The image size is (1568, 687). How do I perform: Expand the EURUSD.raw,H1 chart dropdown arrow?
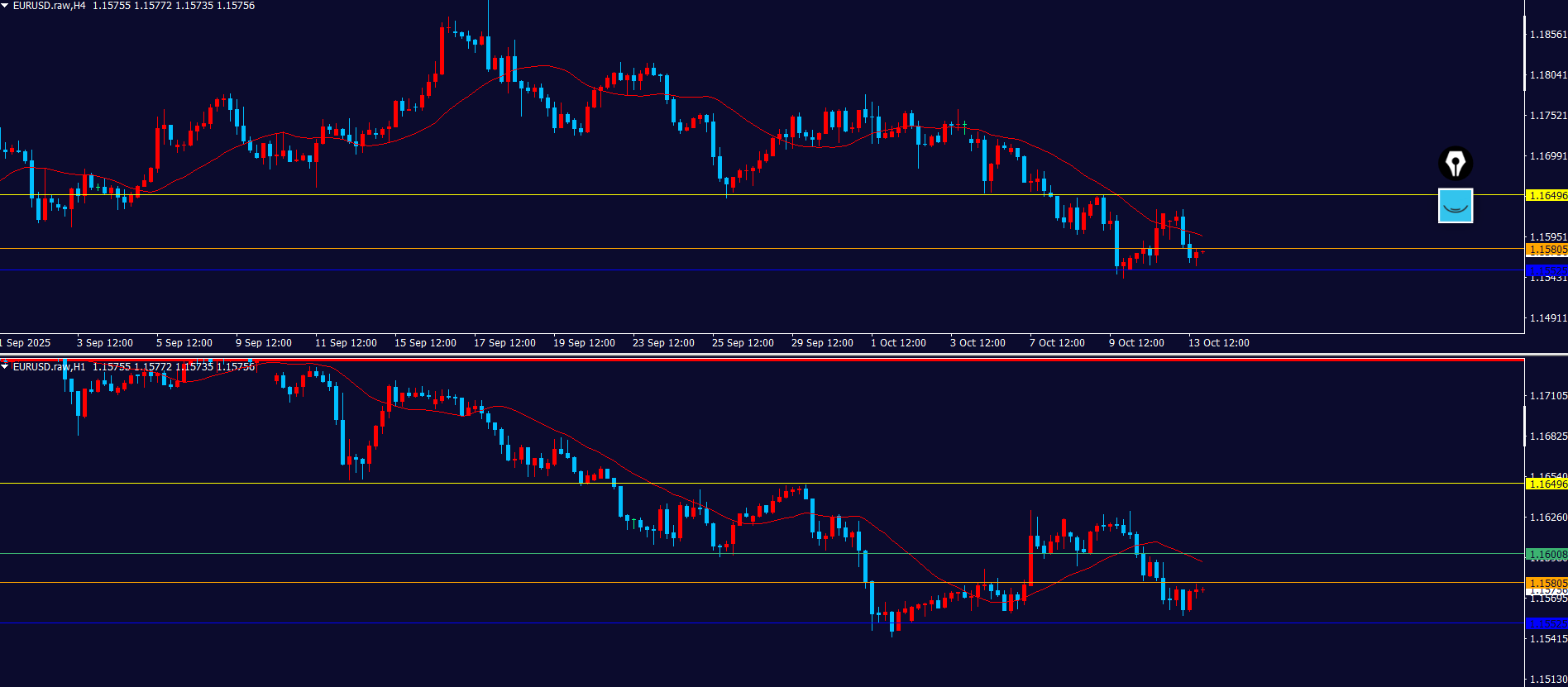click(5, 366)
